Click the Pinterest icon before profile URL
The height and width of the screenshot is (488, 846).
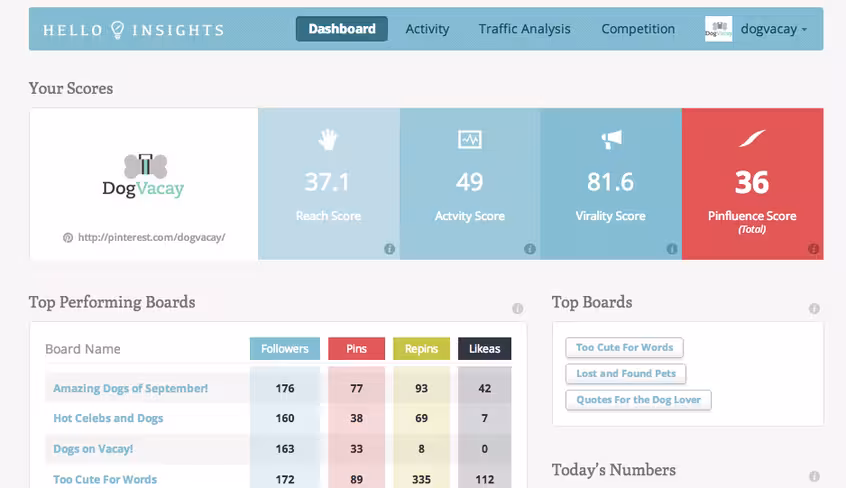click(x=68, y=238)
